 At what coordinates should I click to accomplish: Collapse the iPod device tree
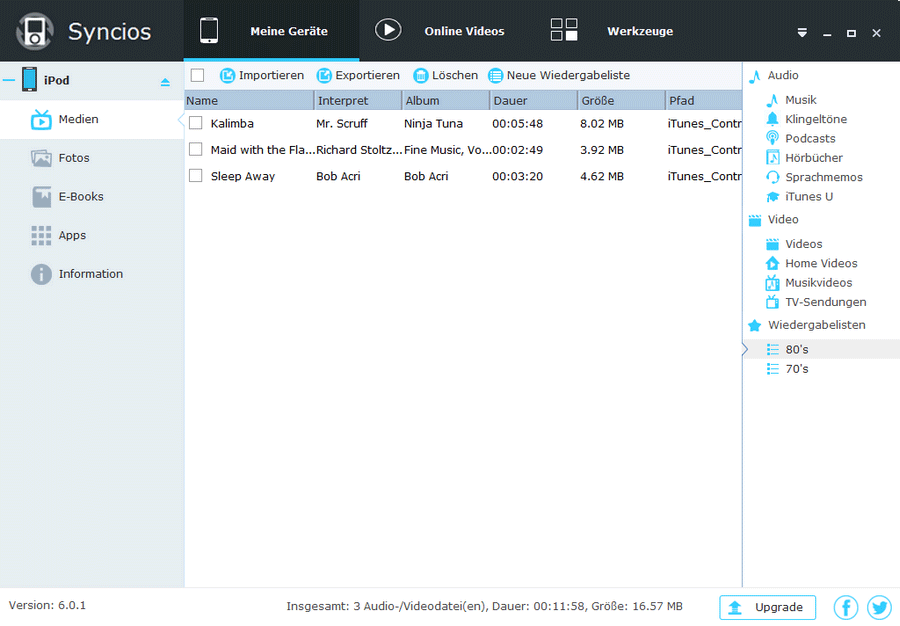(9, 80)
